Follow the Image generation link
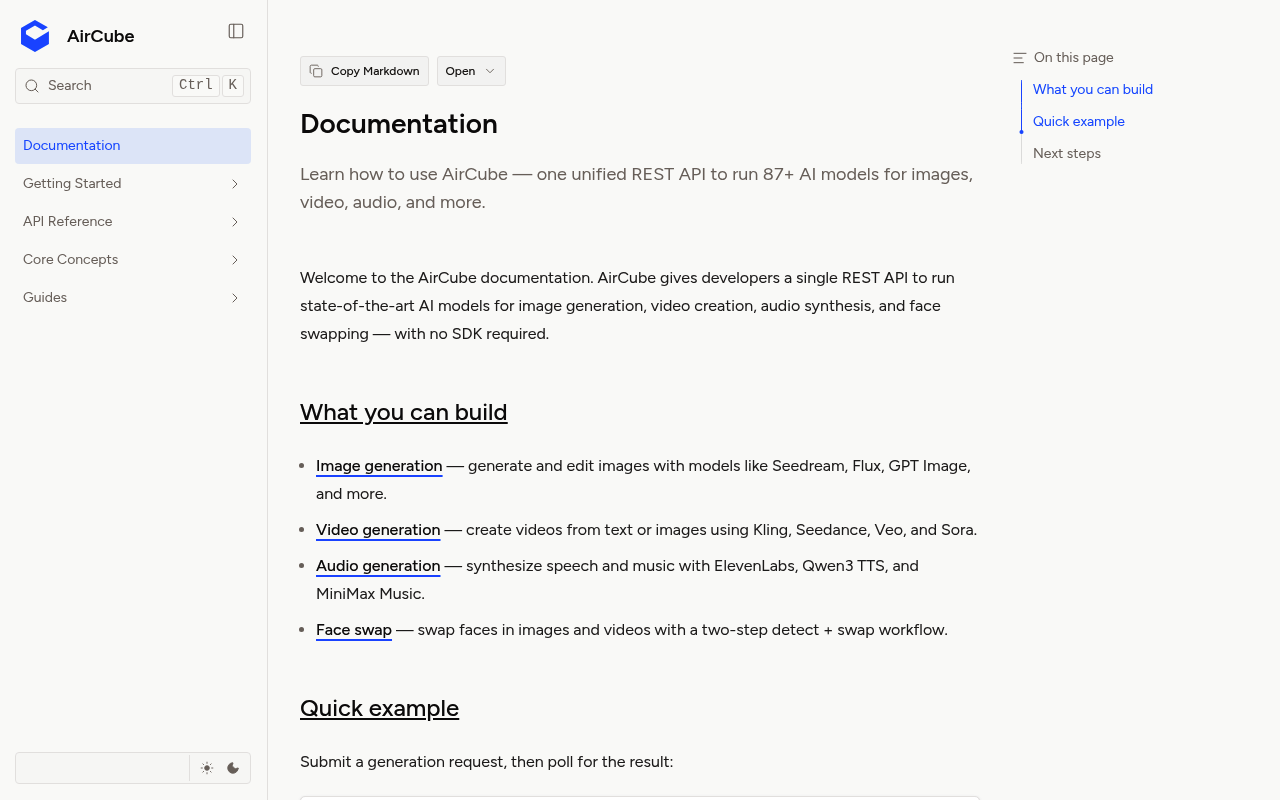This screenshot has width=1280, height=800. click(379, 466)
